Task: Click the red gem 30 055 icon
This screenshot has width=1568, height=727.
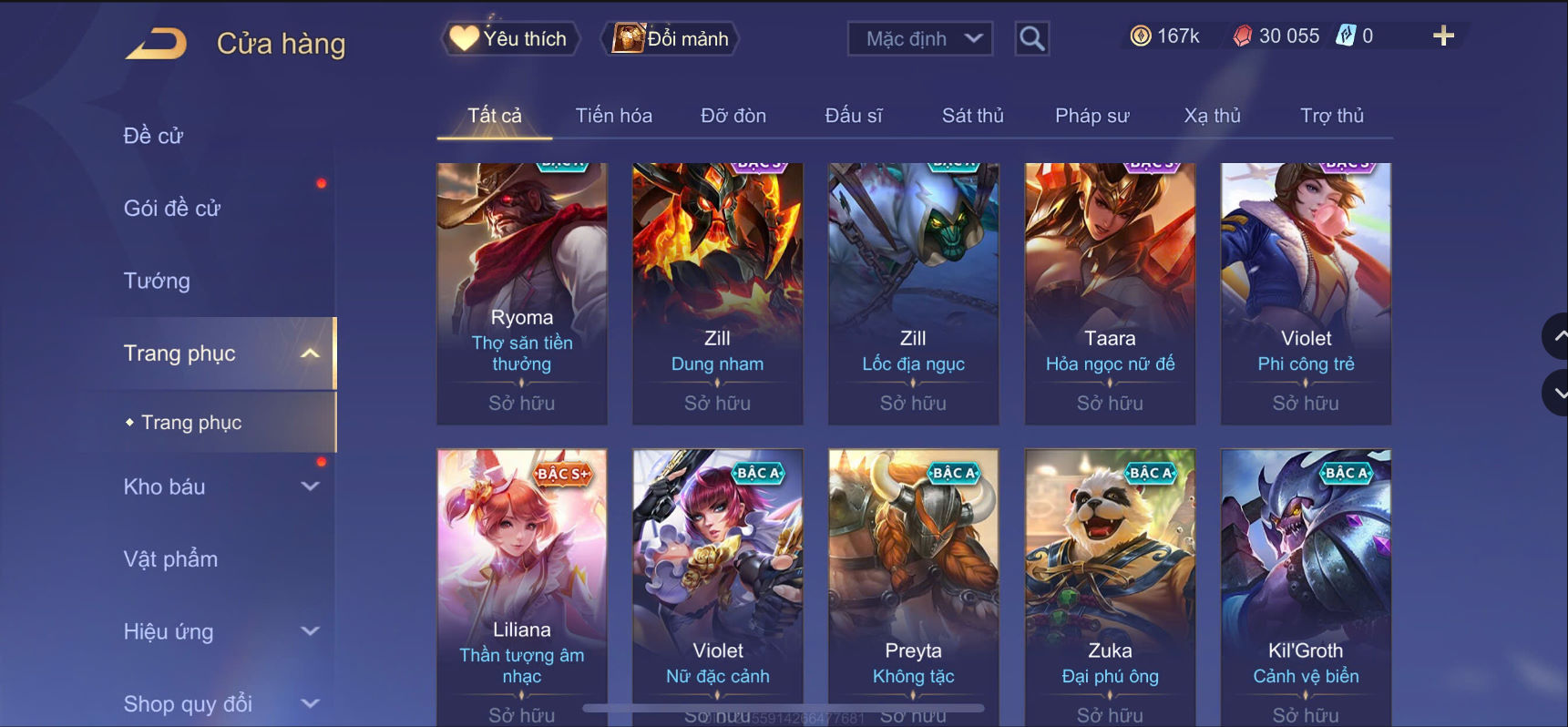Action: click(1242, 36)
